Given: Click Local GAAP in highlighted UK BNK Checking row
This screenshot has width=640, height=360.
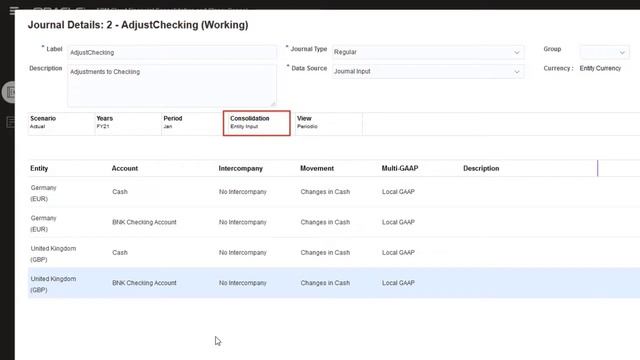Looking at the screenshot, I should (x=398, y=283).
